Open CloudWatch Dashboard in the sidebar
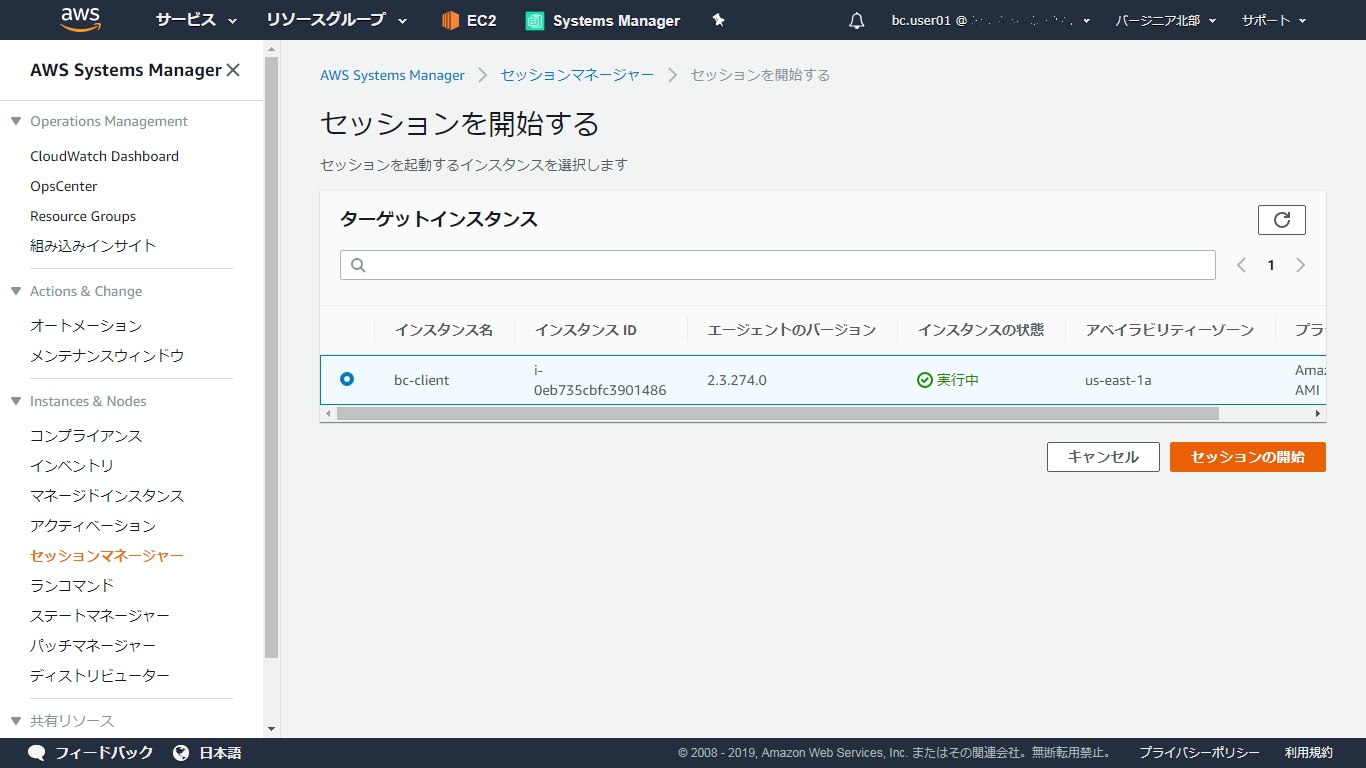The width and height of the screenshot is (1366, 768). (x=104, y=156)
